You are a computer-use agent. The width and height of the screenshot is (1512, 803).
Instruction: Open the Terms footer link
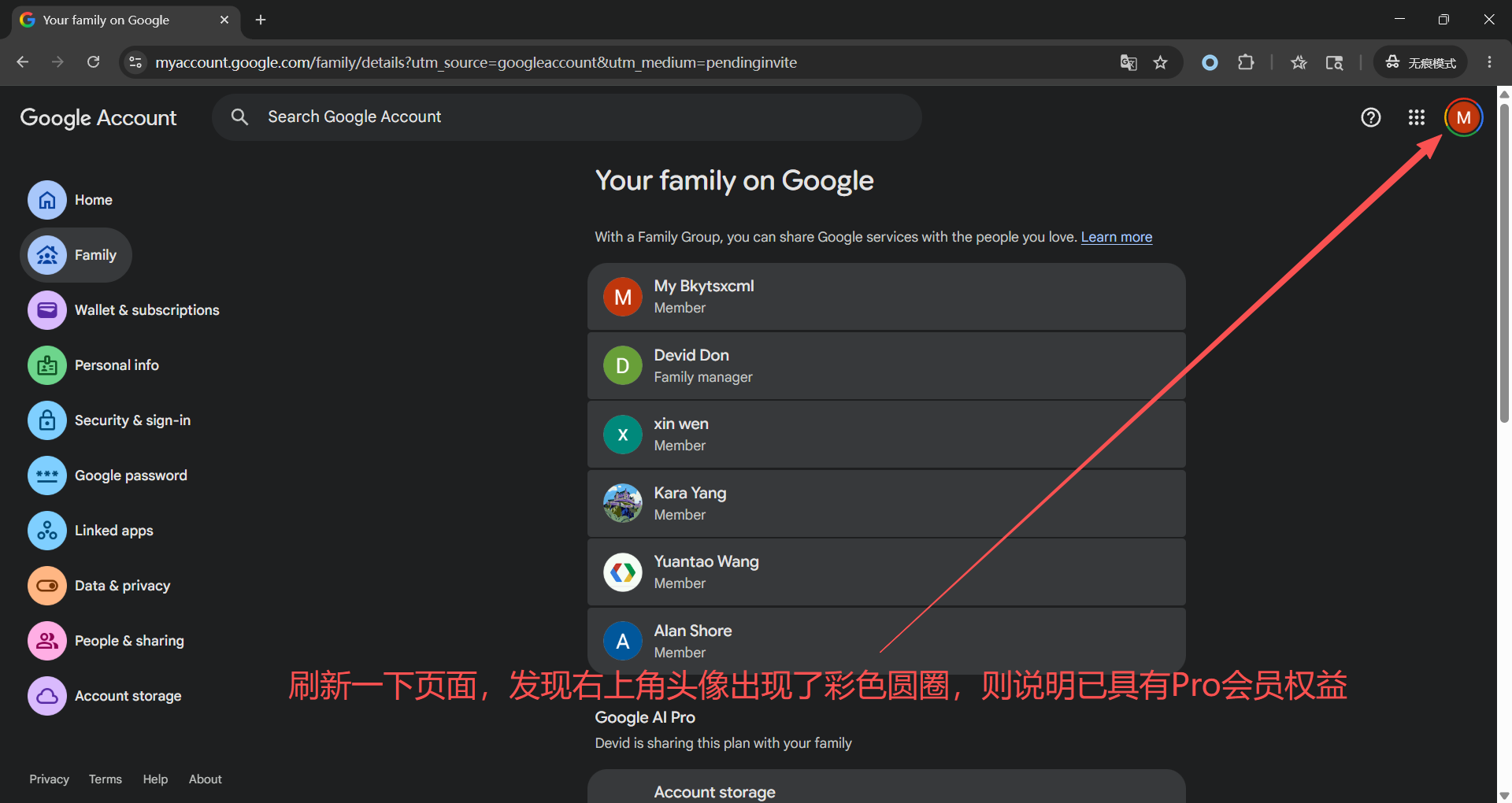coord(106,779)
